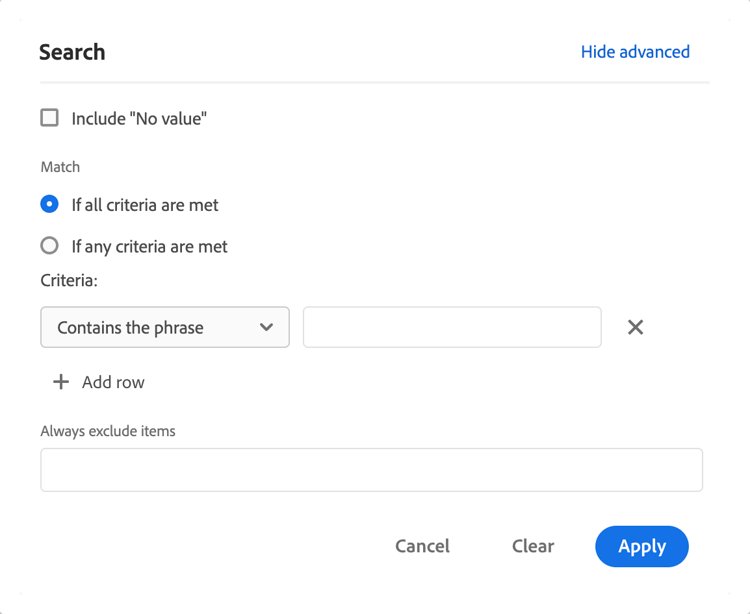Click the "Criteria:" label text
The height and width of the screenshot is (614, 750).
[x=69, y=281]
